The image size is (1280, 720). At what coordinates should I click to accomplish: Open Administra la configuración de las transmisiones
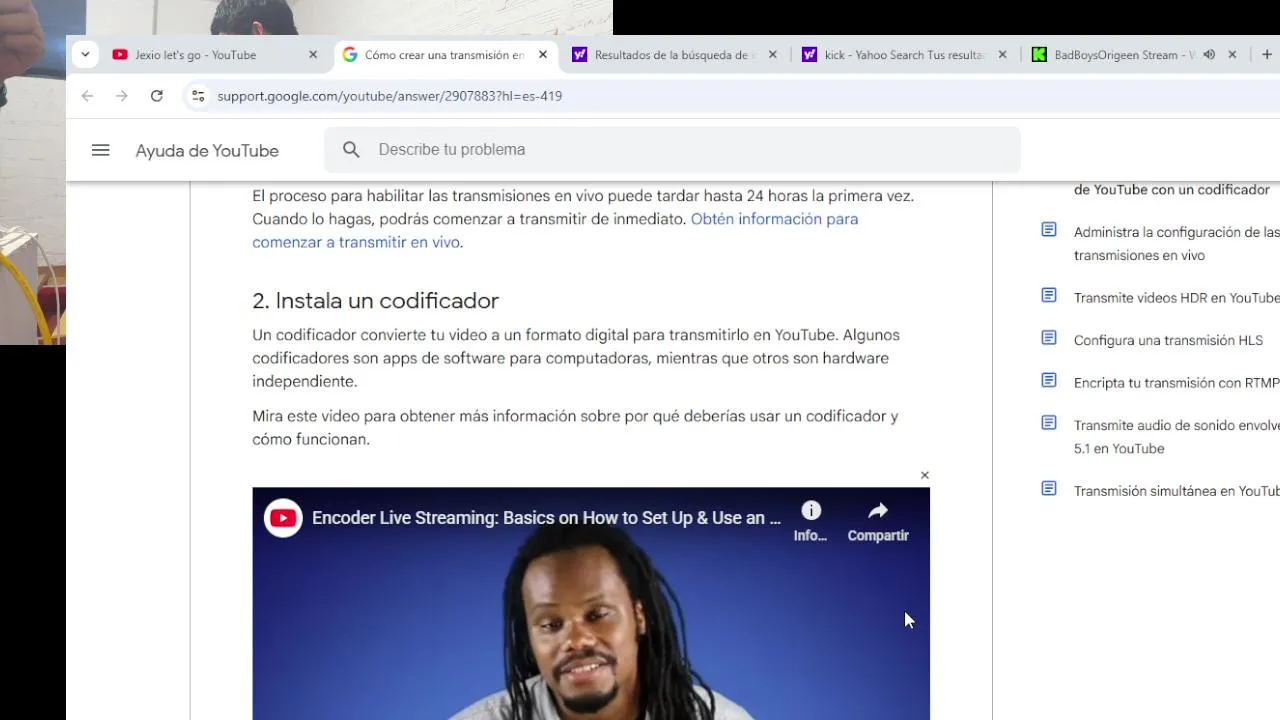[1176, 243]
